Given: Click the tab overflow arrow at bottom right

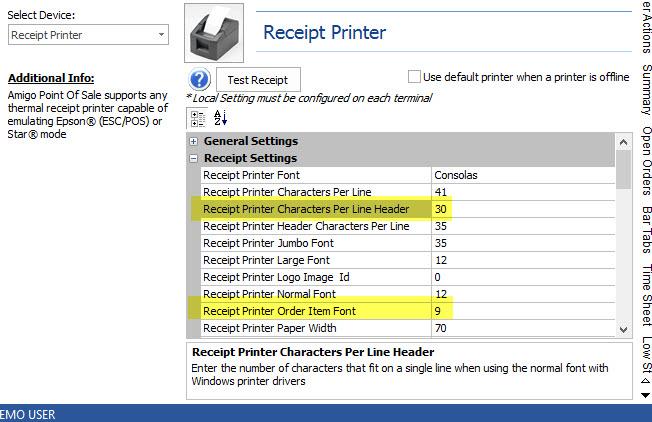Looking at the screenshot, I should pyautogui.click(x=645, y=394).
